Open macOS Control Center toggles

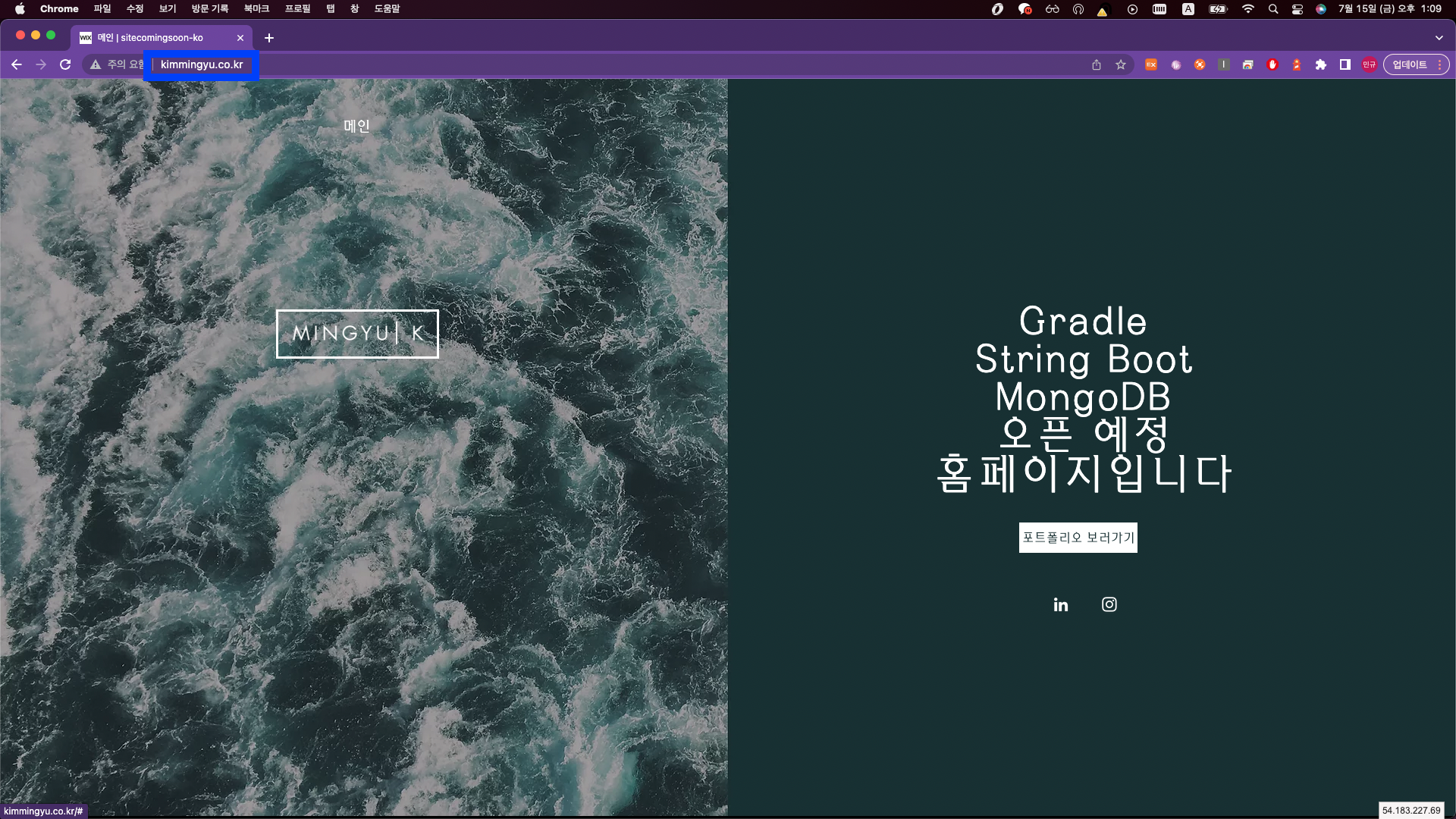[1298, 9]
